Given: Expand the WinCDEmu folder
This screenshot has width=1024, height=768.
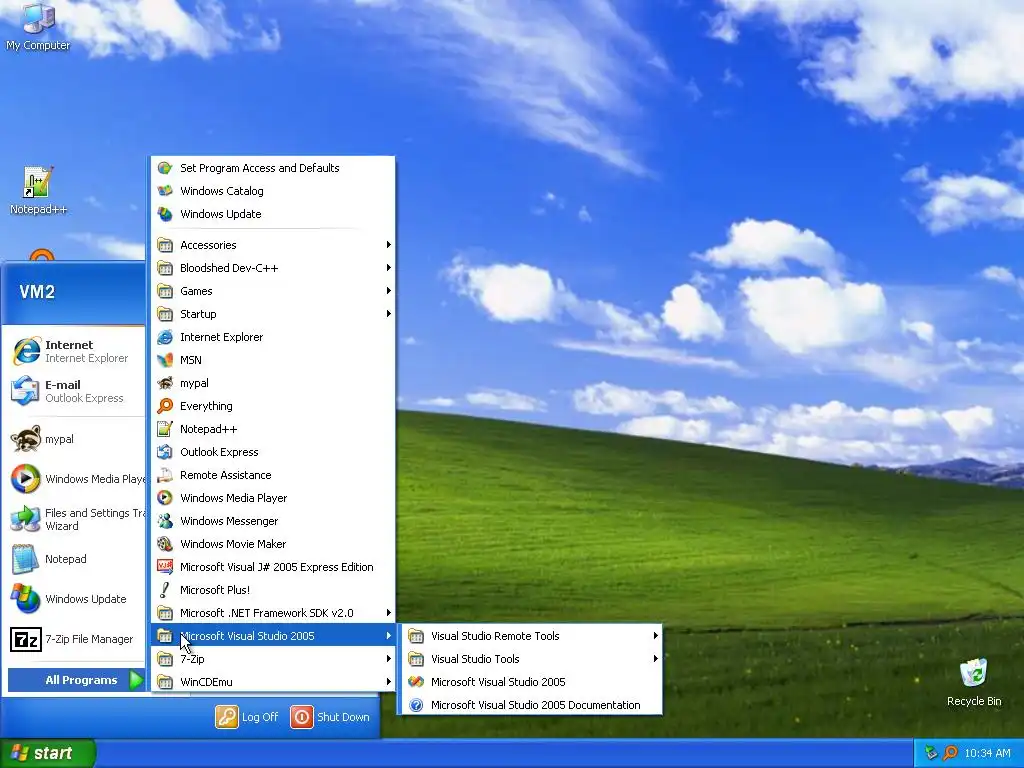Looking at the screenshot, I should click(x=273, y=682).
